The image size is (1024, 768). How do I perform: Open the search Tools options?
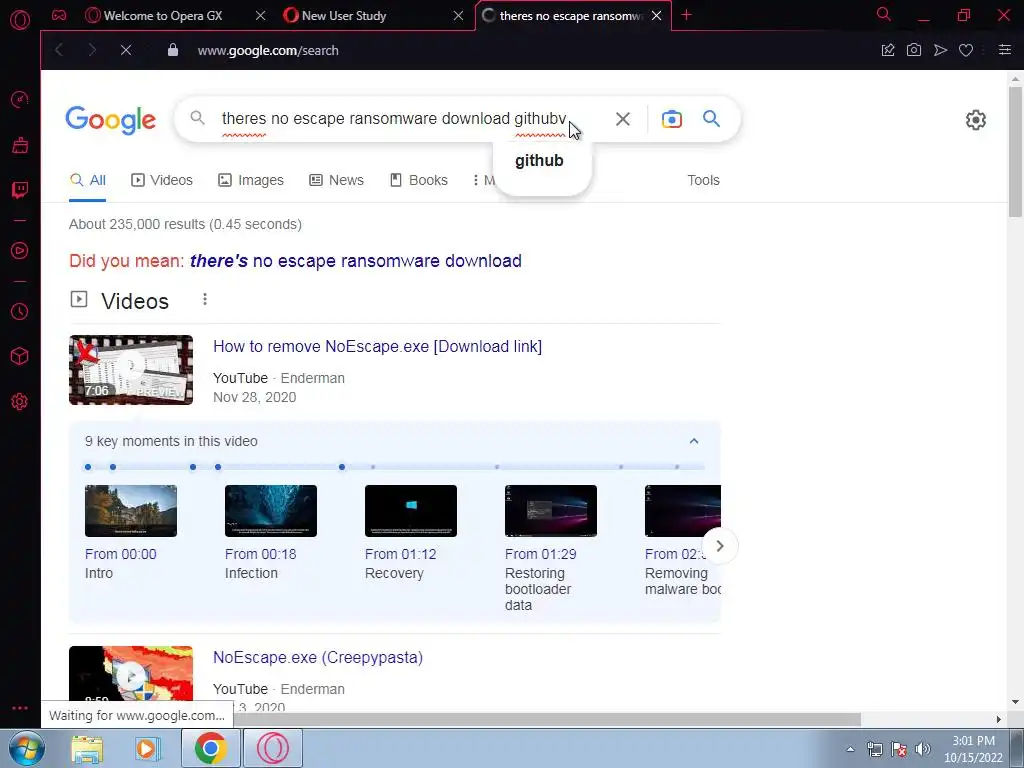click(x=703, y=180)
